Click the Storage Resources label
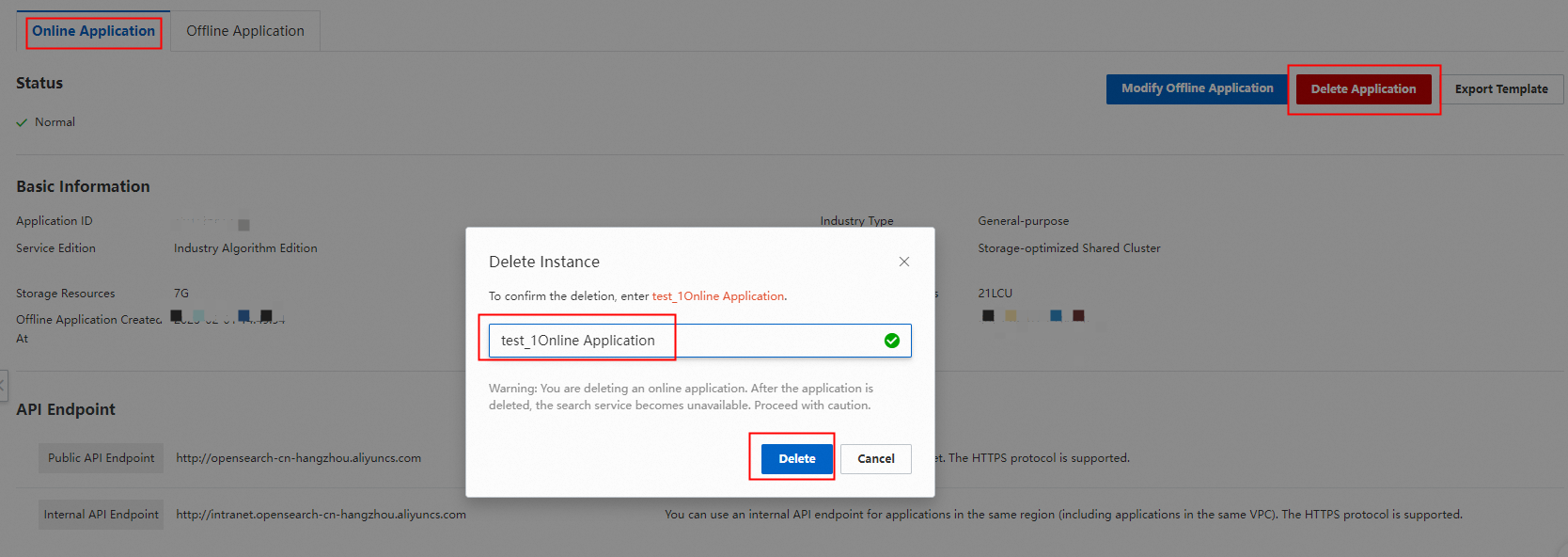1568x557 pixels. 66,294
